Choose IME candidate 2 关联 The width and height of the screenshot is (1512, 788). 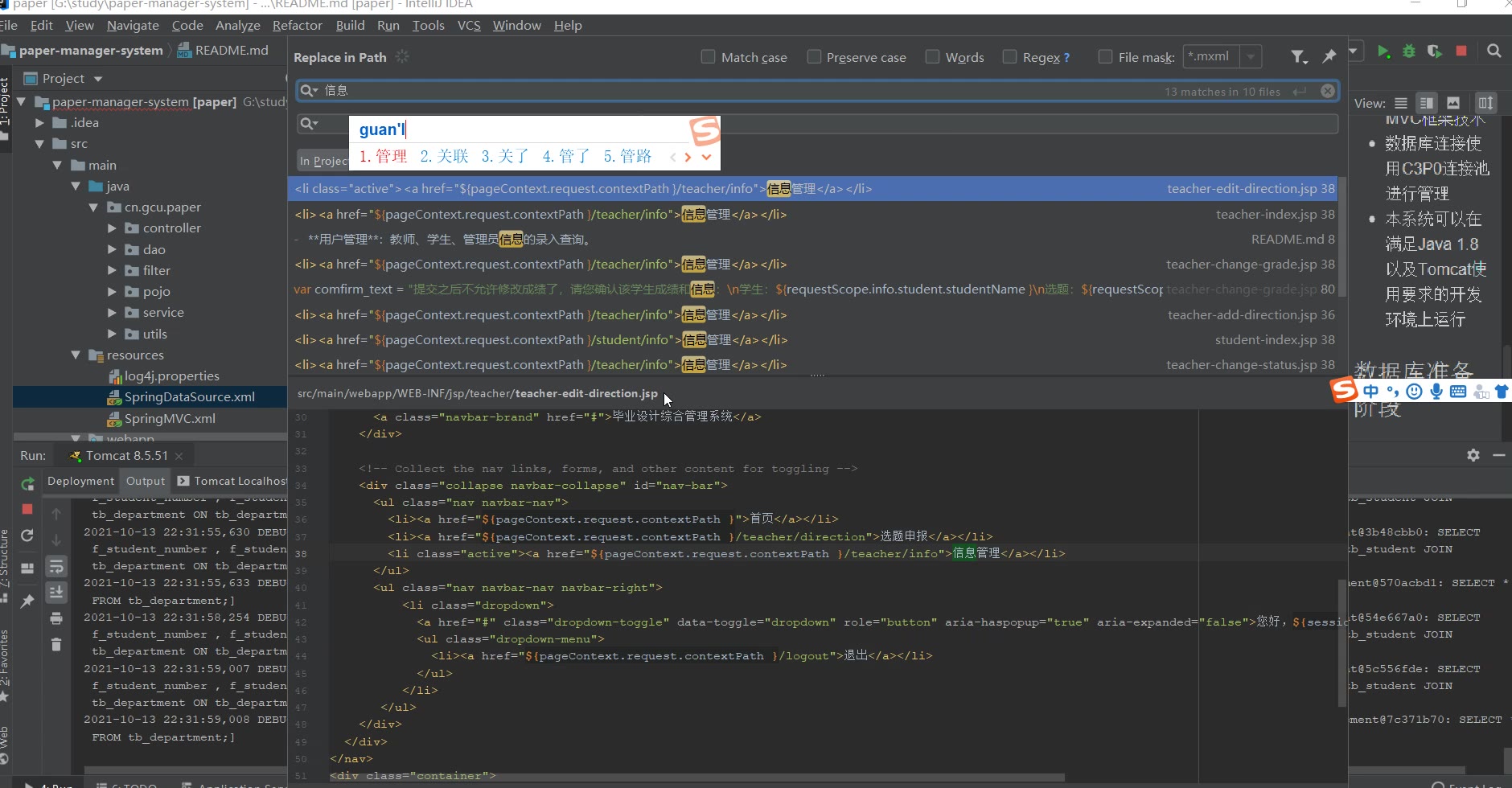click(x=444, y=156)
